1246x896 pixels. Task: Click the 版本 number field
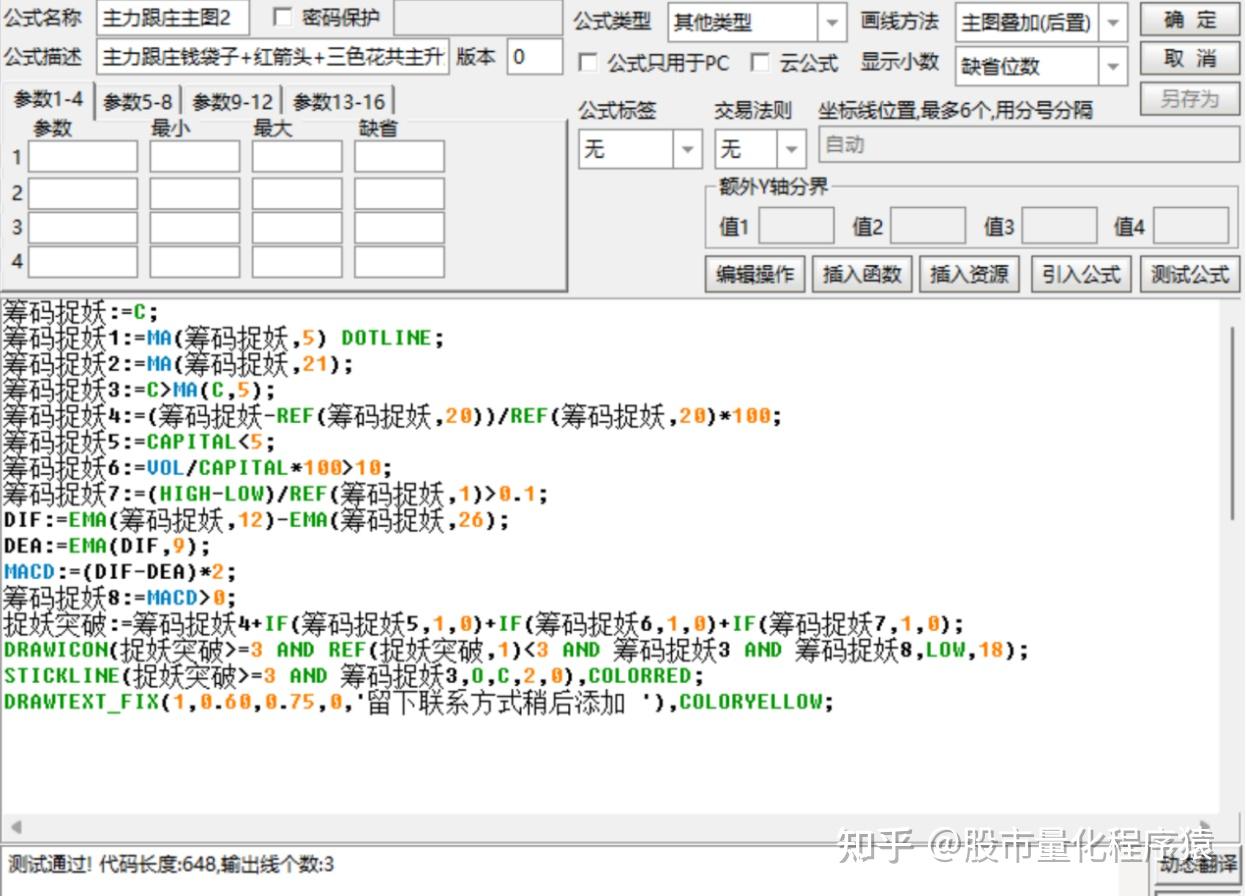click(x=535, y=56)
